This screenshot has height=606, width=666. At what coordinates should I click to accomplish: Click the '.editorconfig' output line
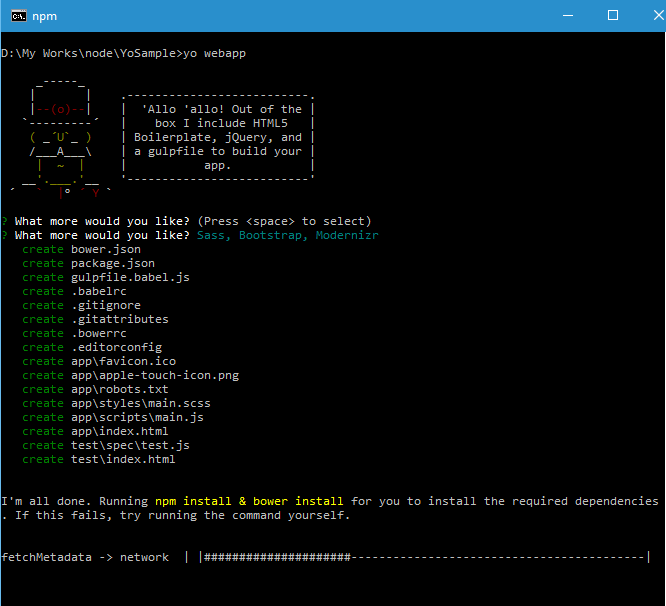[x=116, y=347]
